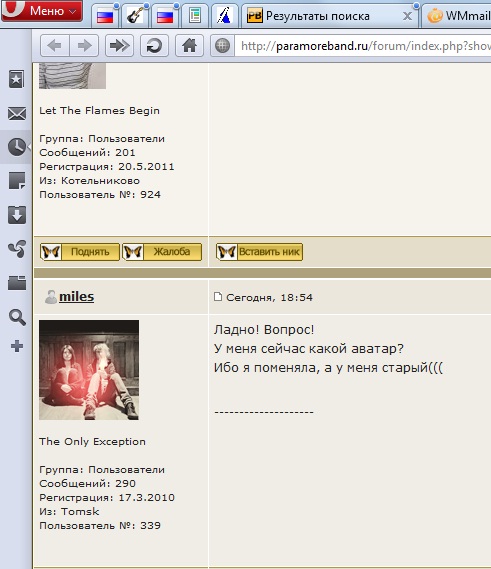Reload the page with the refresh button
The width and height of the screenshot is (491, 569).
(x=154, y=46)
